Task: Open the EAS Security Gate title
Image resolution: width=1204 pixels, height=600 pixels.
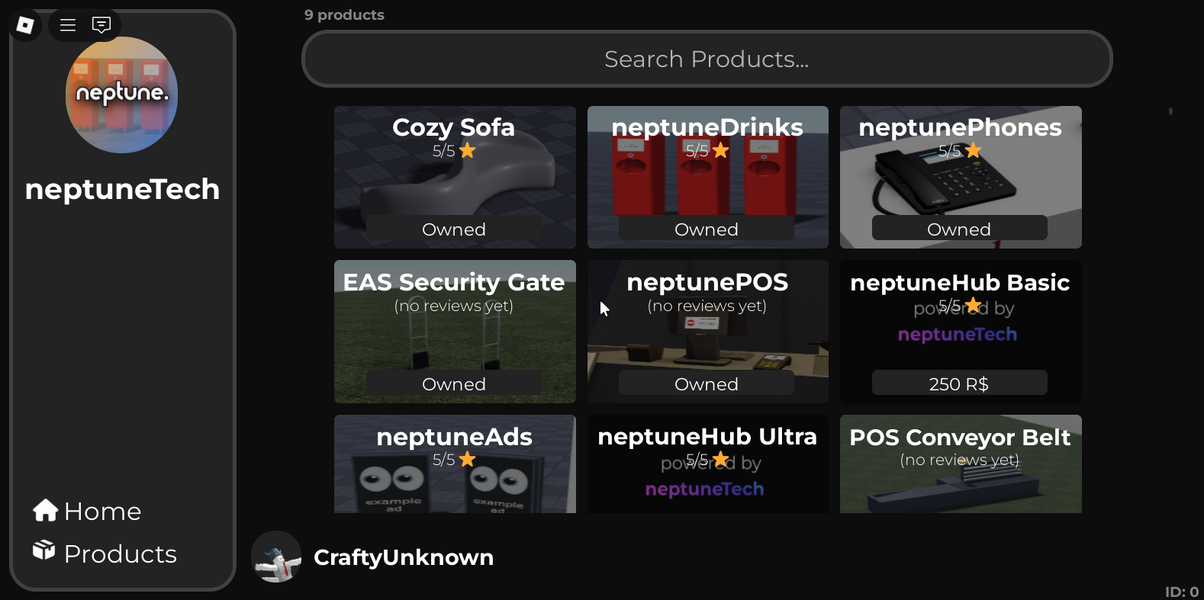Action: pyautogui.click(x=454, y=282)
